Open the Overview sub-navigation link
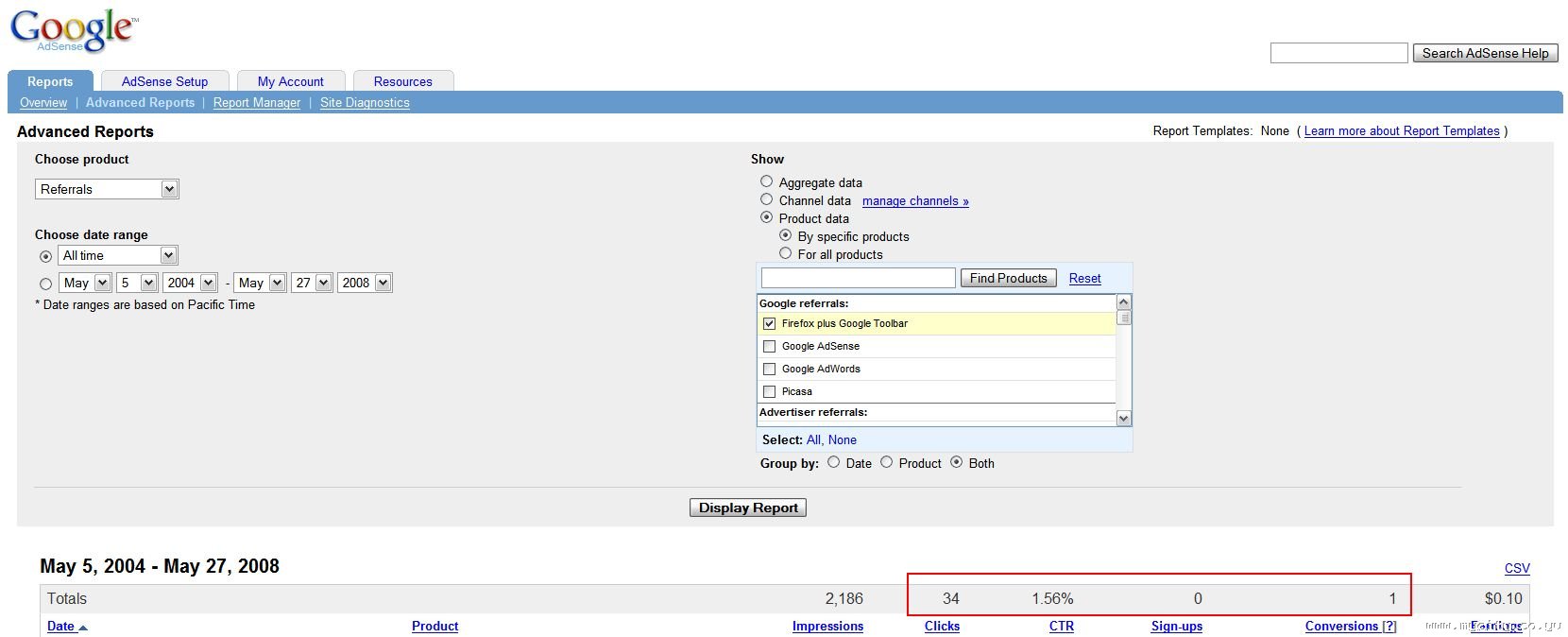 [x=43, y=103]
